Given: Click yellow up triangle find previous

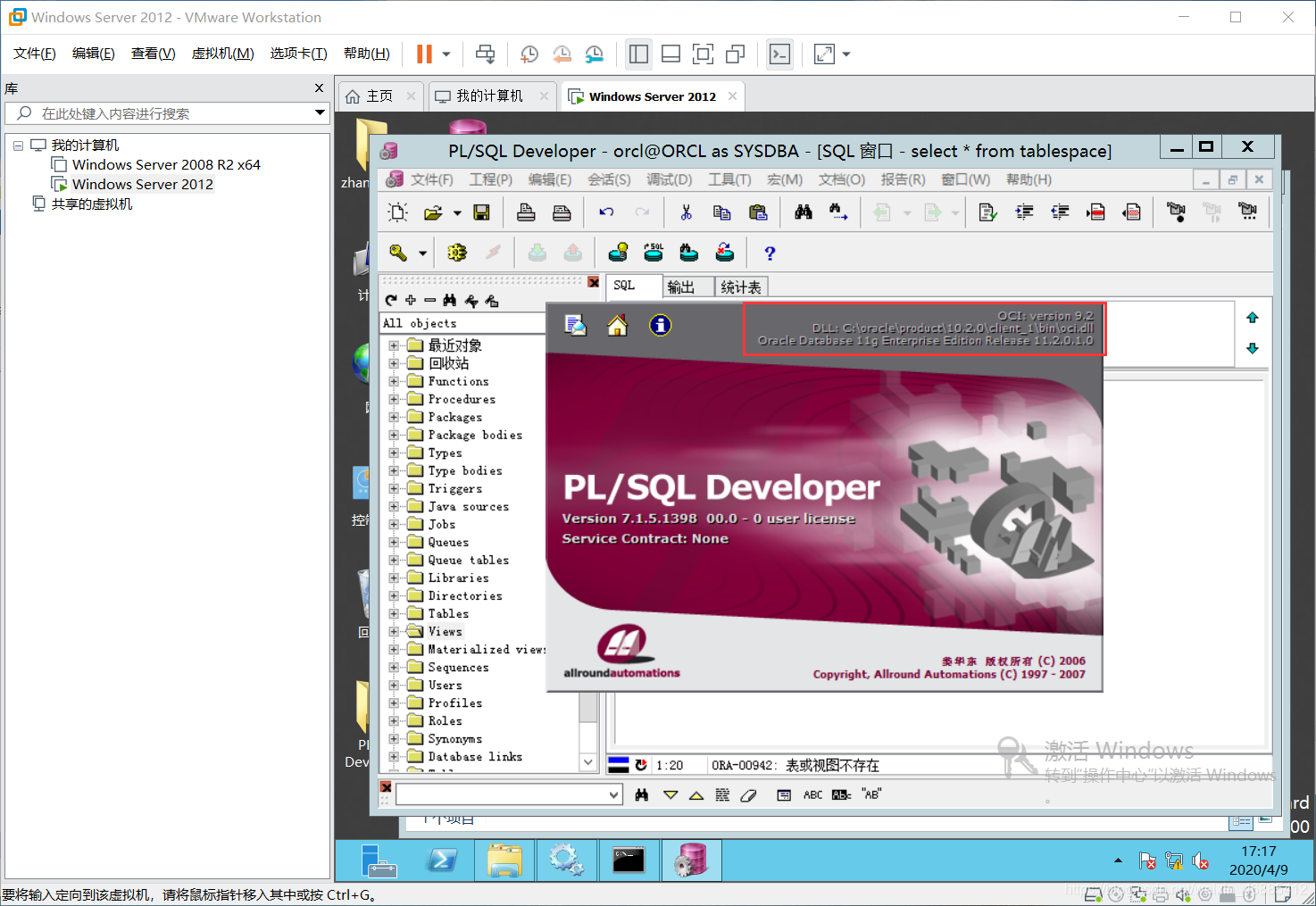Looking at the screenshot, I should pyautogui.click(x=696, y=794).
